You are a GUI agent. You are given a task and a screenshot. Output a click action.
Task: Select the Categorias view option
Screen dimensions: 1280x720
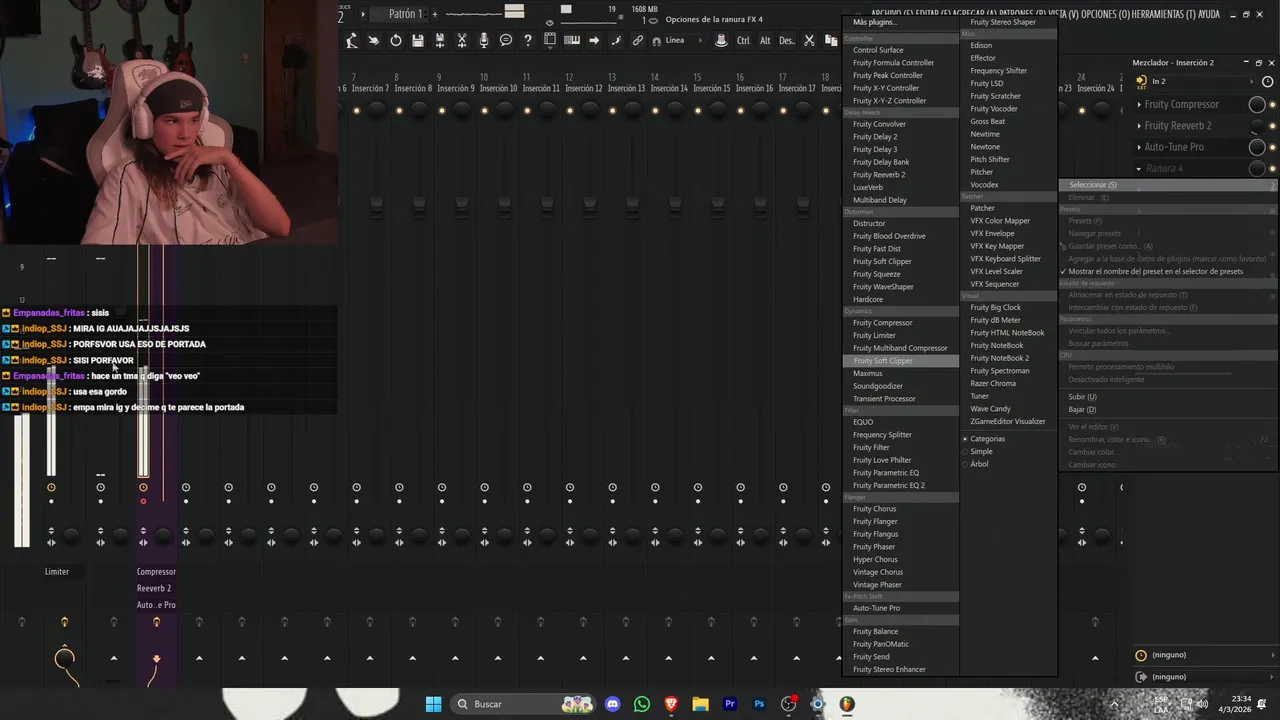tap(987, 439)
